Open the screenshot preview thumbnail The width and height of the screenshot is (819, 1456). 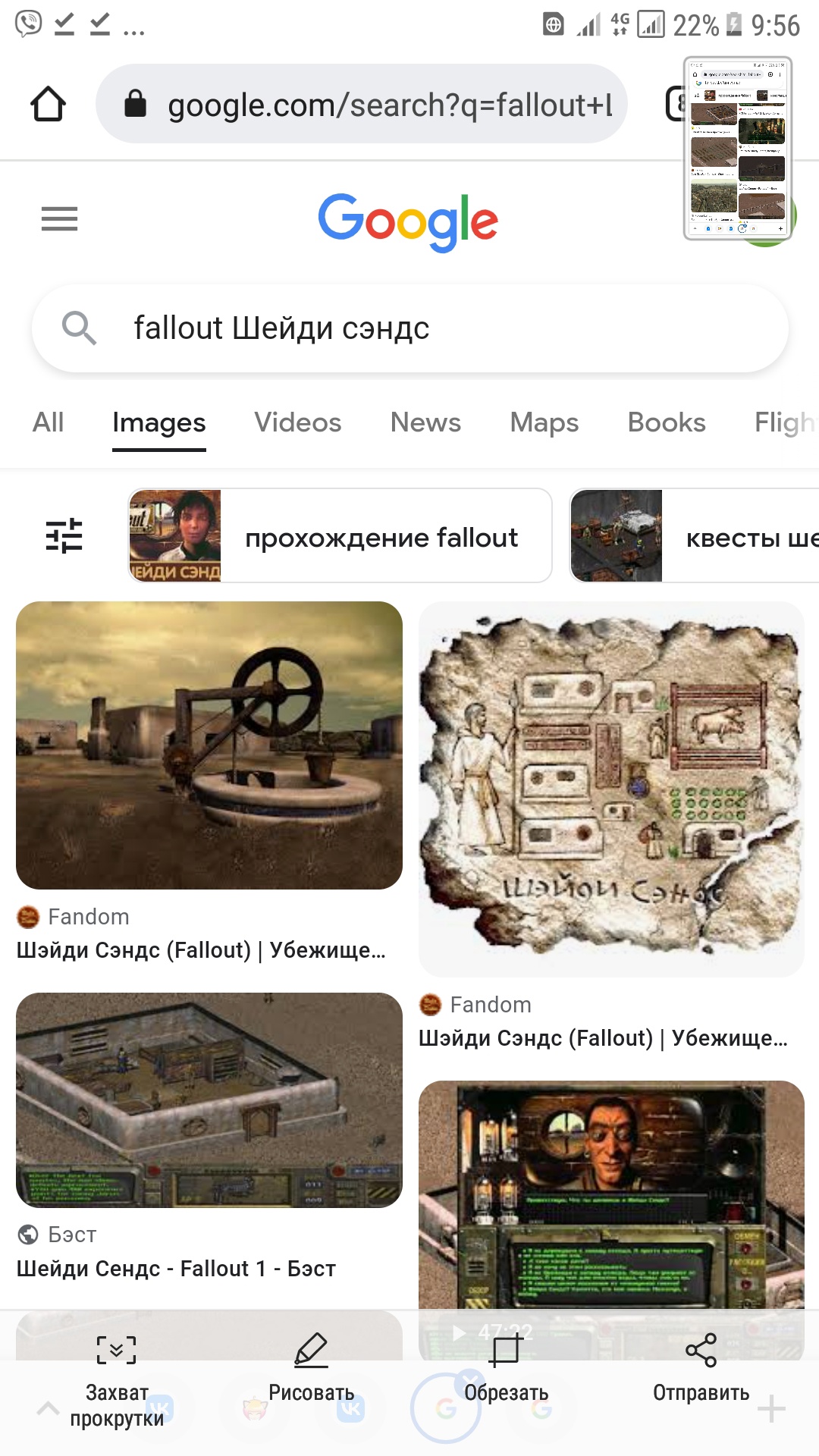pyautogui.click(x=738, y=149)
